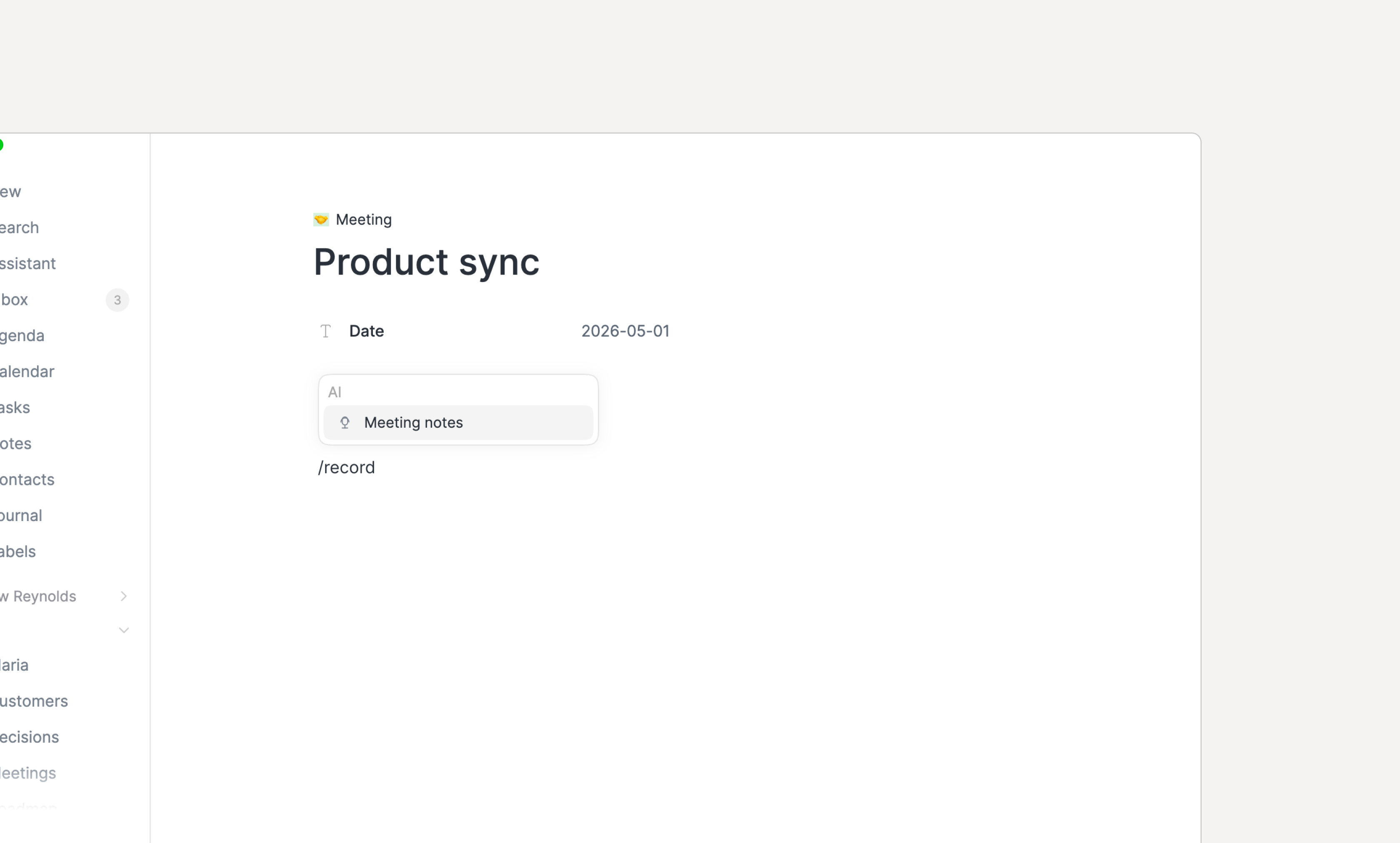Viewport: 1400px width, 843px height.
Task: Open Tasks in the sidebar
Action: point(15,408)
